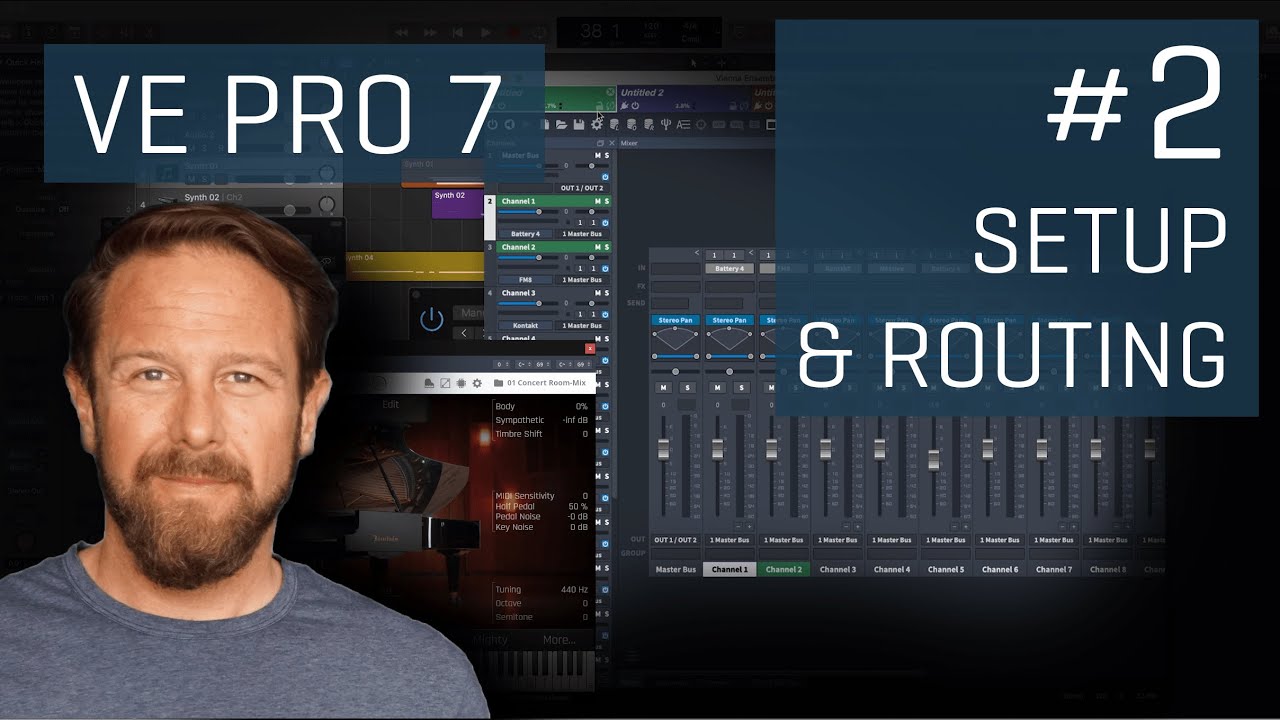Click the tuning fork icon in toolbar
This screenshot has height=720, width=1280.
point(666,124)
